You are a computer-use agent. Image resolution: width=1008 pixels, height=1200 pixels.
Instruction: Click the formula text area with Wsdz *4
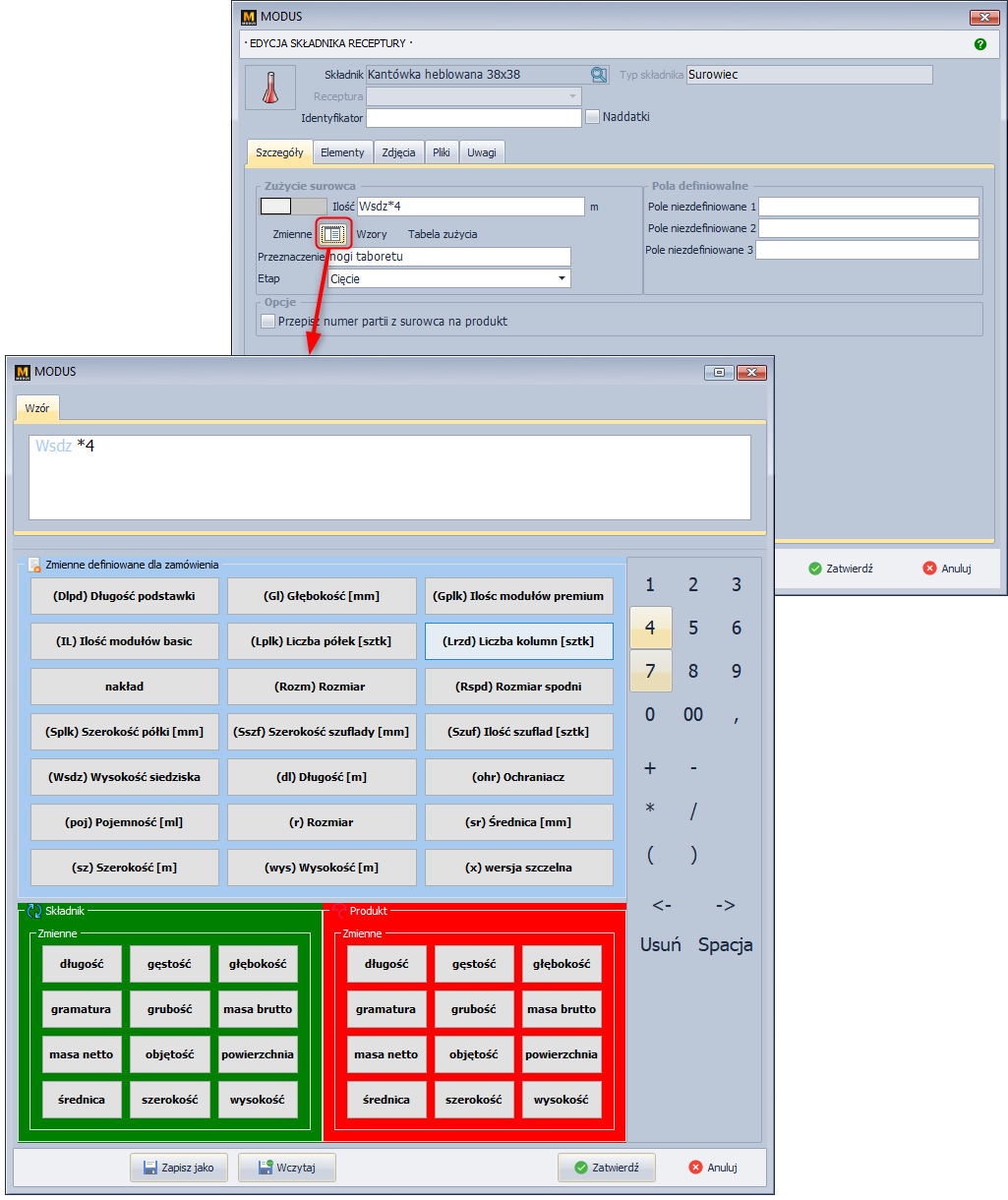pyautogui.click(x=389, y=477)
